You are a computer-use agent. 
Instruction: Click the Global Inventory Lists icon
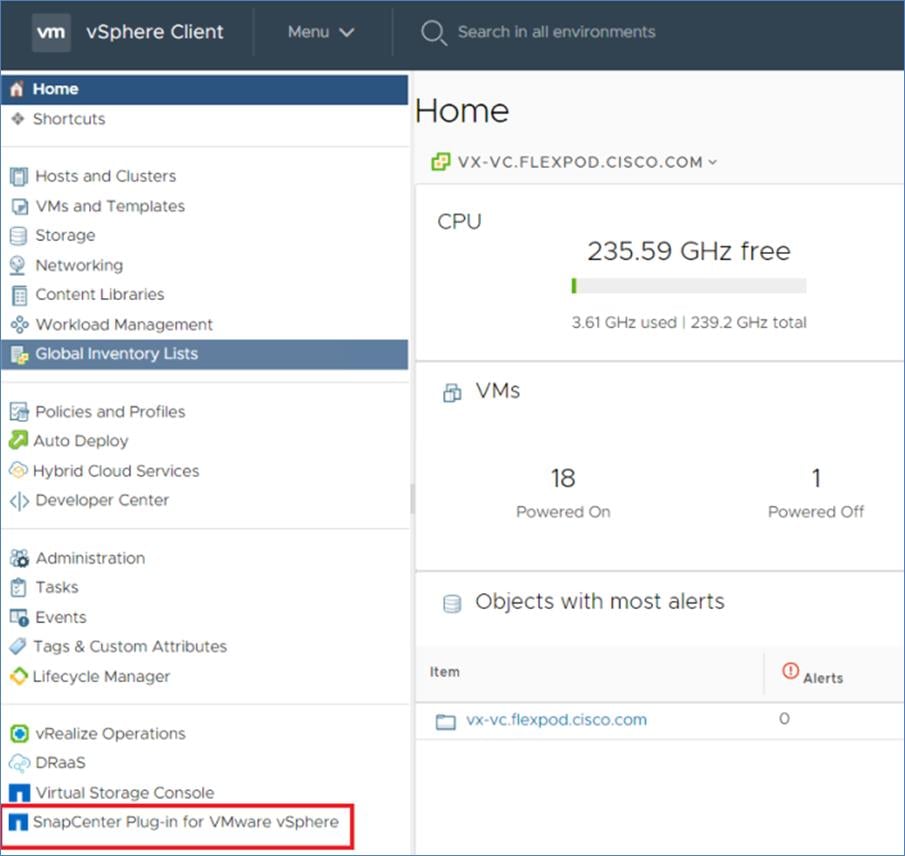click(x=19, y=355)
